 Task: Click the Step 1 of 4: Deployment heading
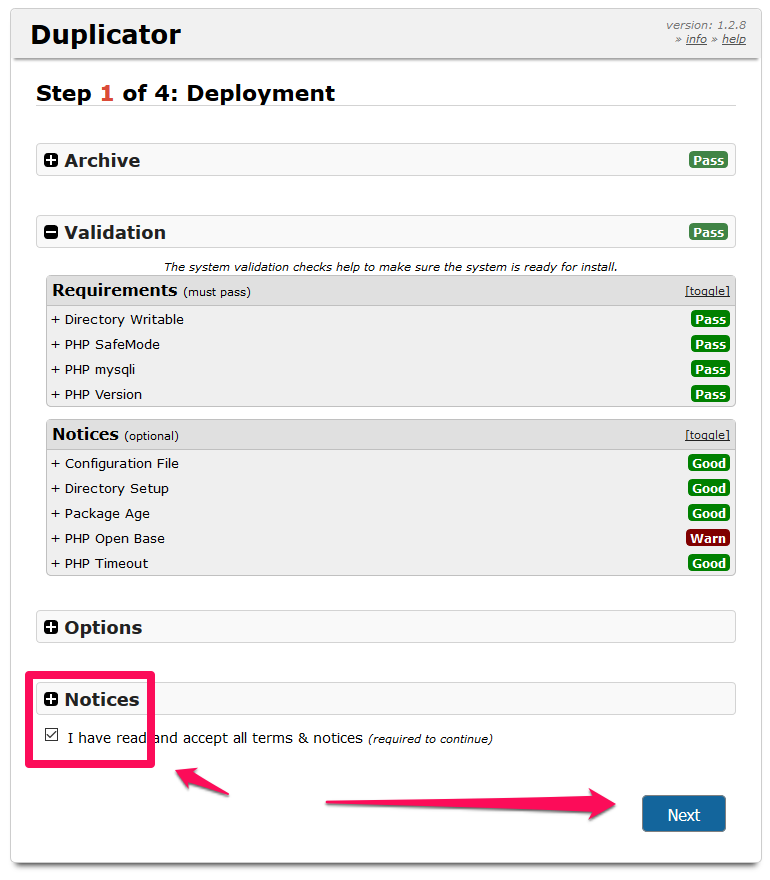pyautogui.click(x=185, y=93)
